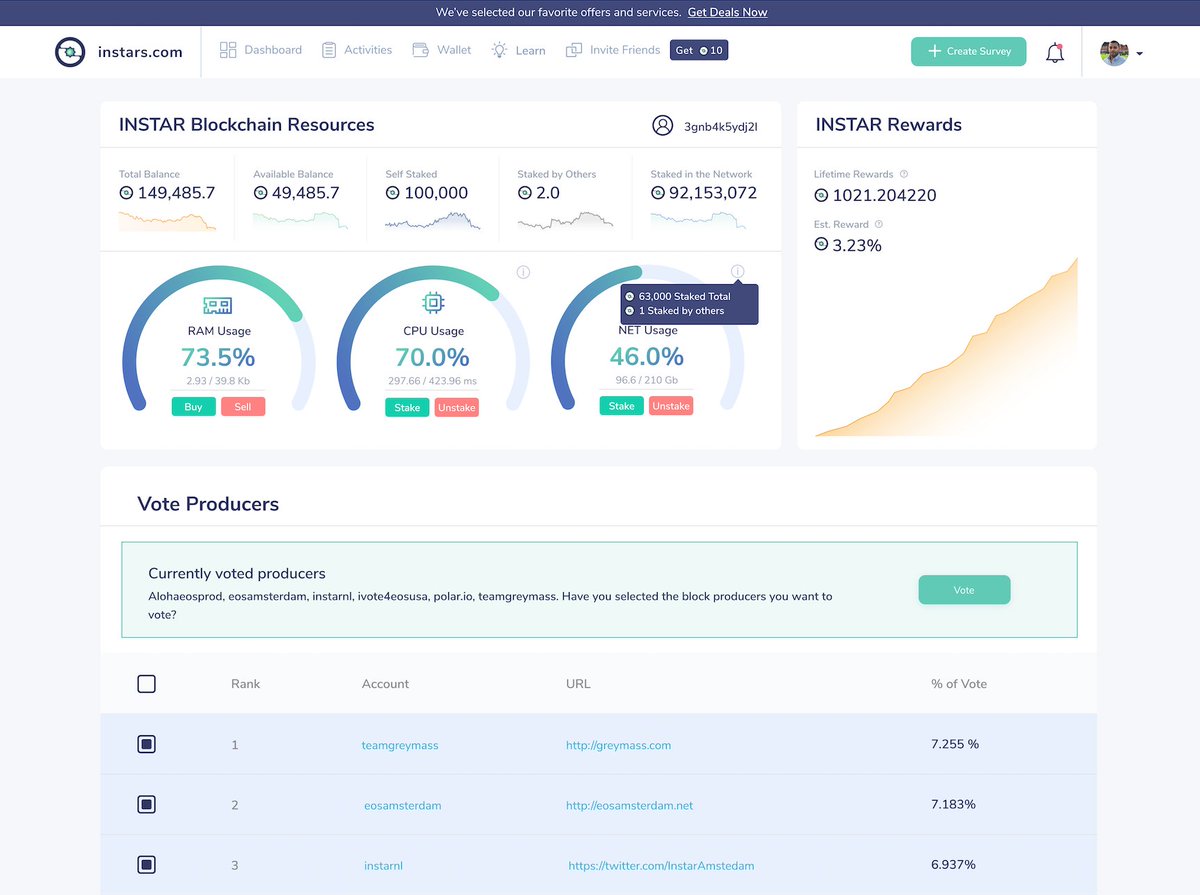Open the Dashboard menu item
Viewport: 1200px width, 895px height.
click(x=260, y=50)
